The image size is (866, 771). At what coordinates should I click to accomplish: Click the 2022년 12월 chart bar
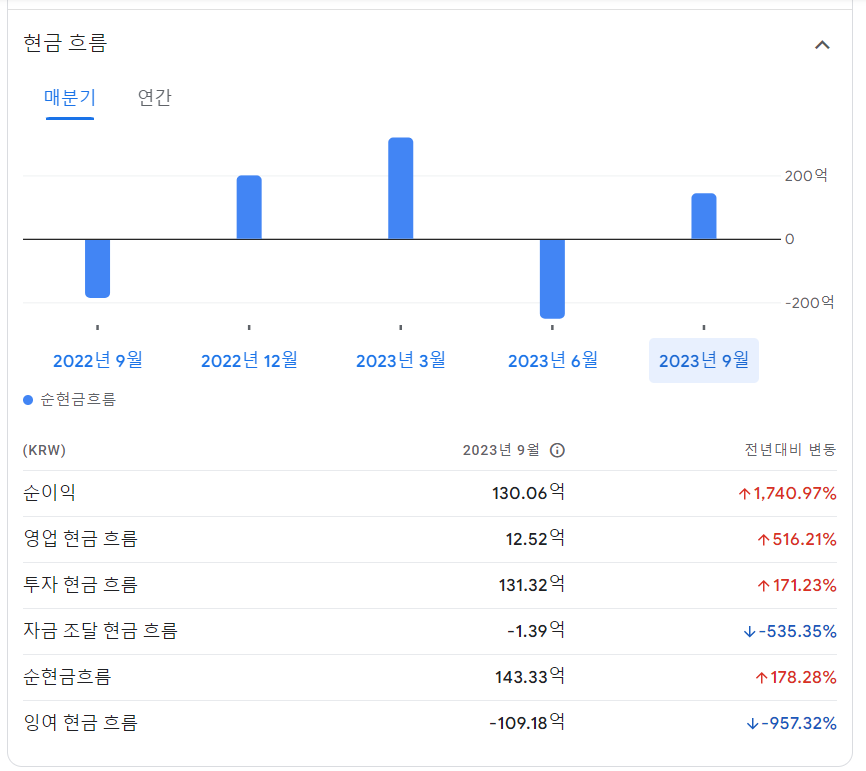pyautogui.click(x=249, y=207)
